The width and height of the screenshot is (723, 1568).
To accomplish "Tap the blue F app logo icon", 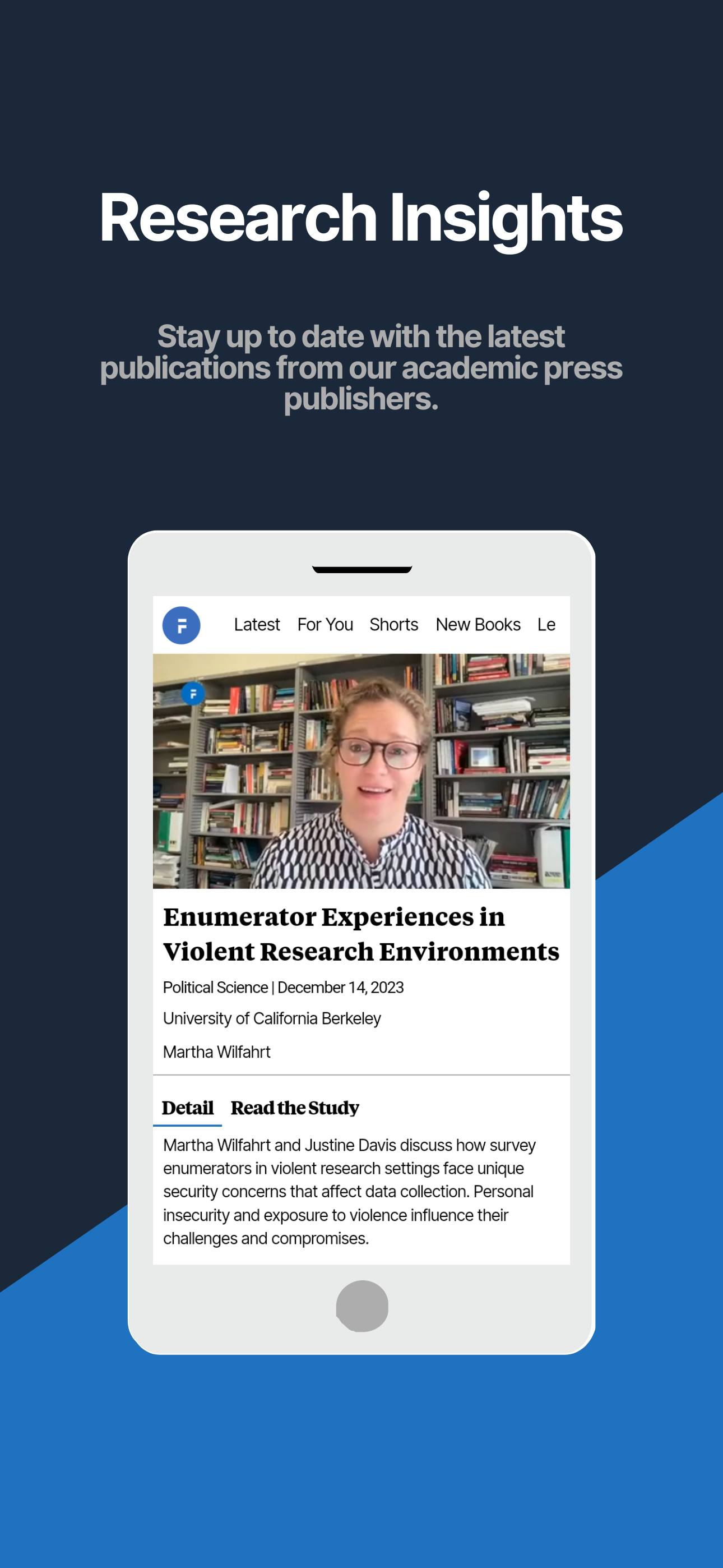I will [182, 625].
